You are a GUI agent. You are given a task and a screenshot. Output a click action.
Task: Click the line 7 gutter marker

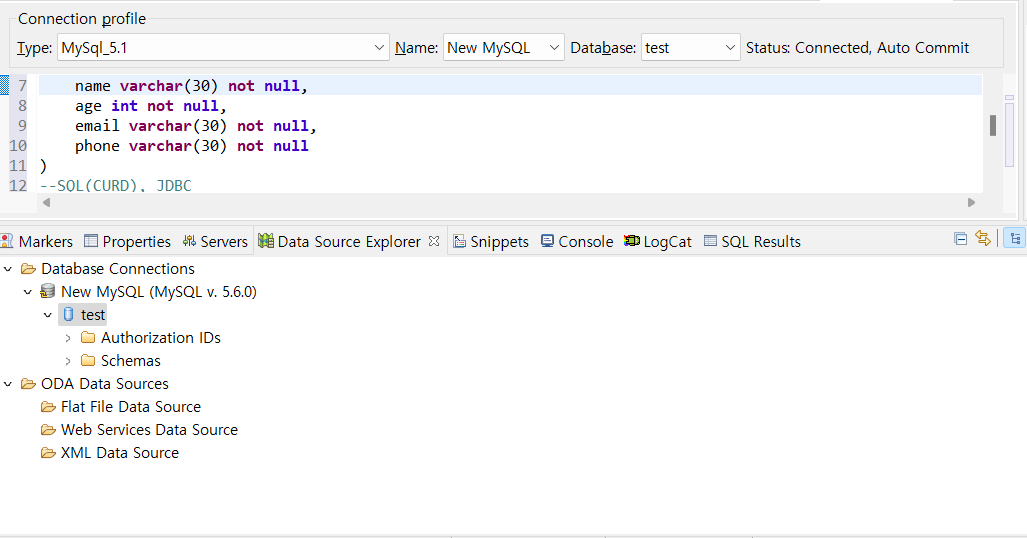(x=4, y=85)
